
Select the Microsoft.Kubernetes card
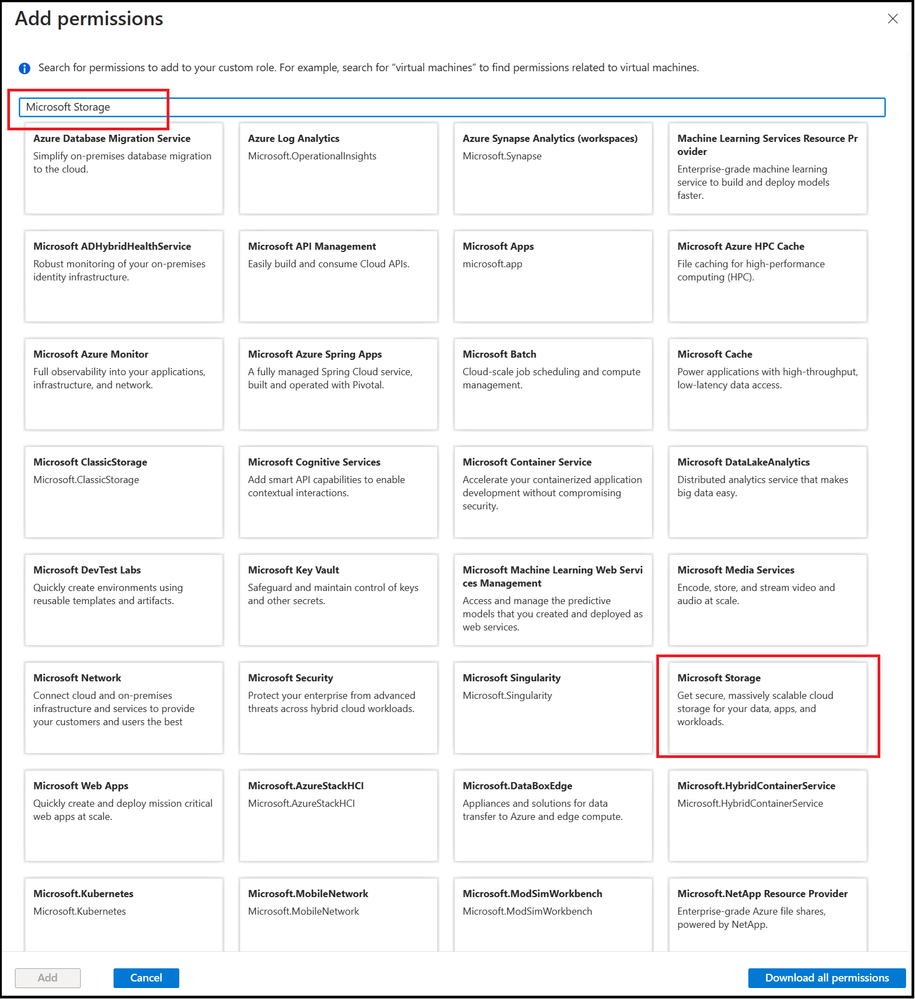[x=124, y=914]
